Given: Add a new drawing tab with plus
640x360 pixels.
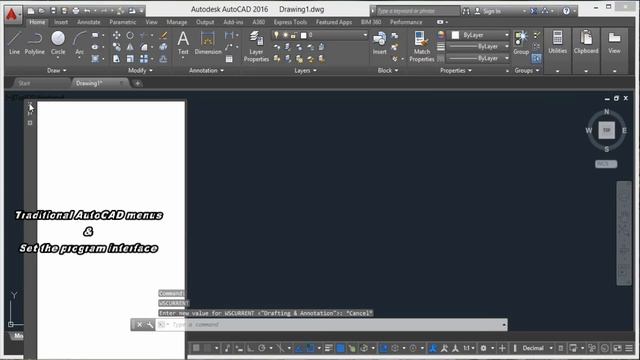Looking at the screenshot, I should tap(138, 83).
